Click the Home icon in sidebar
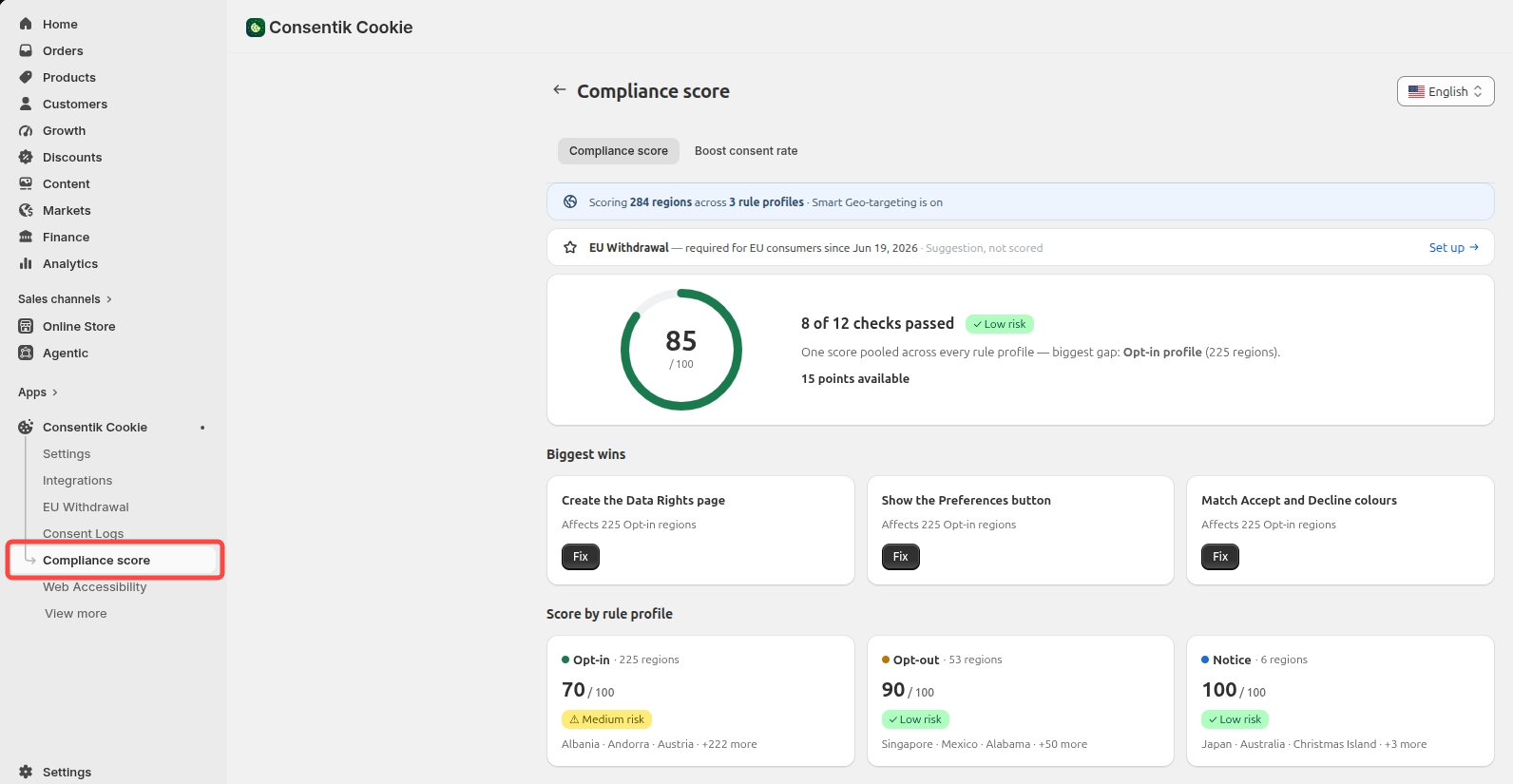 click(x=26, y=24)
